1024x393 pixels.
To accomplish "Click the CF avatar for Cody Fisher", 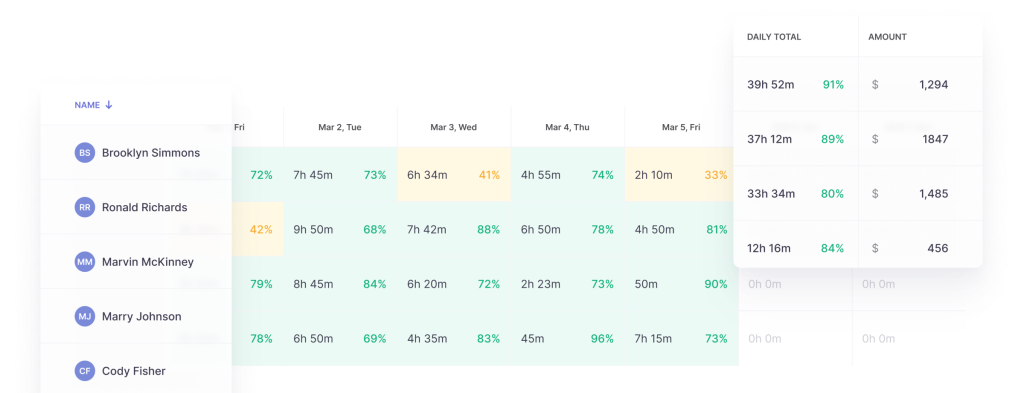I will click(85, 371).
